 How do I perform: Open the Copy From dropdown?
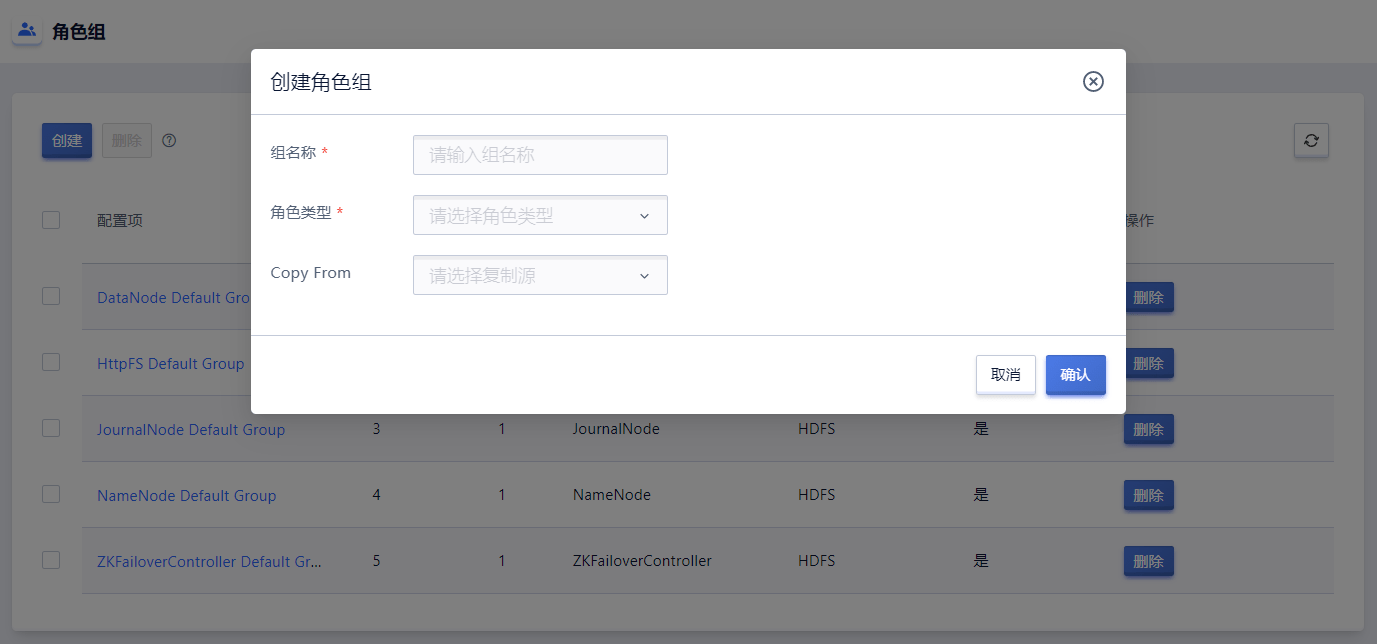(x=540, y=275)
